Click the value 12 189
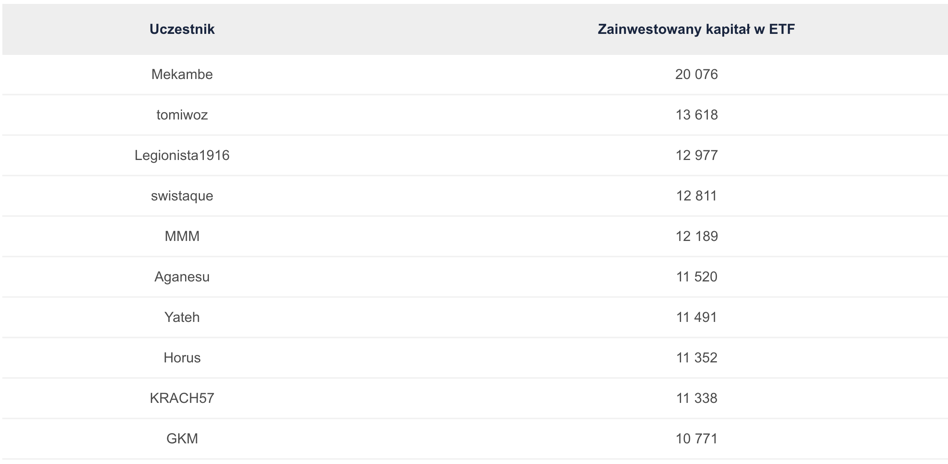This screenshot has width=948, height=464. [x=696, y=236]
